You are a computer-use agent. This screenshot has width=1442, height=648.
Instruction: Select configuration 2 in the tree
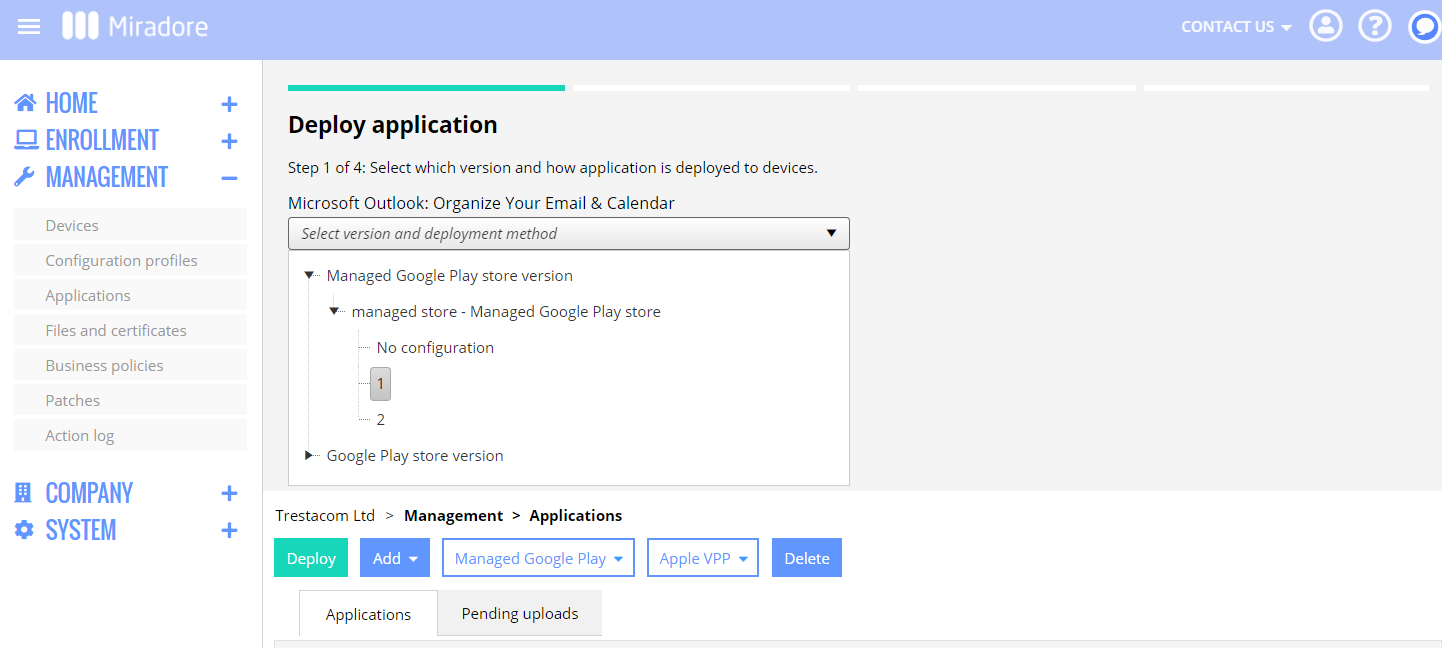(x=381, y=419)
